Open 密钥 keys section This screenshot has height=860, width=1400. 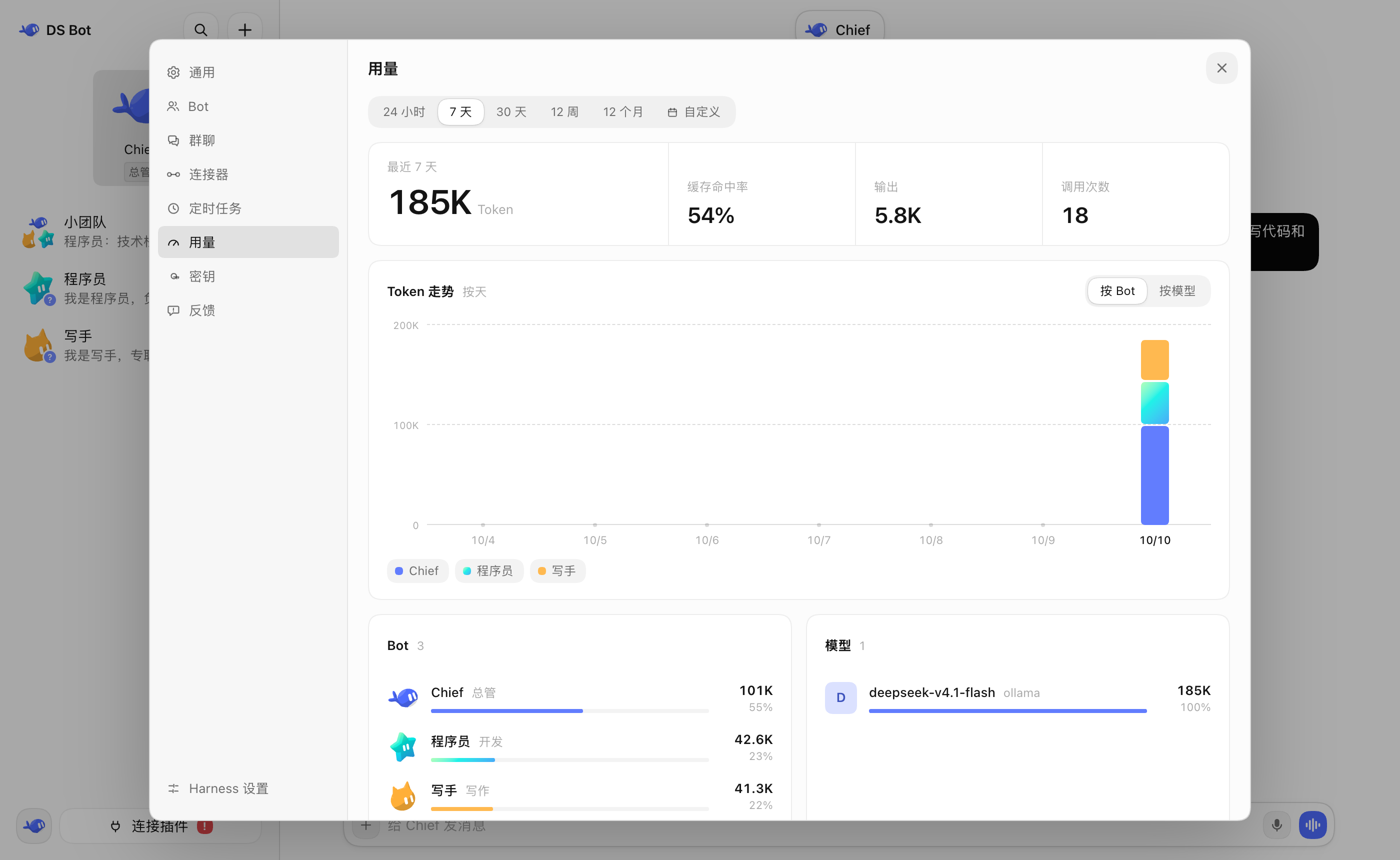pyautogui.click(x=248, y=276)
